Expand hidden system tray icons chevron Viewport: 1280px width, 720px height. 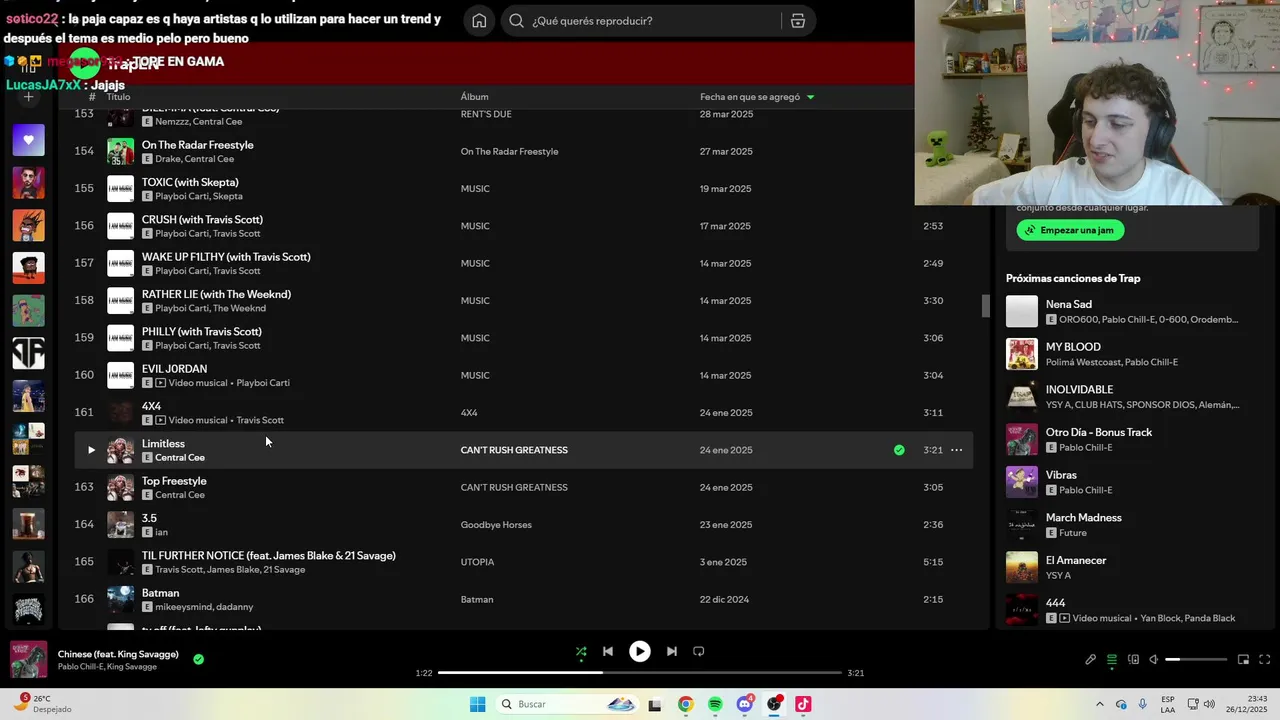1100,704
